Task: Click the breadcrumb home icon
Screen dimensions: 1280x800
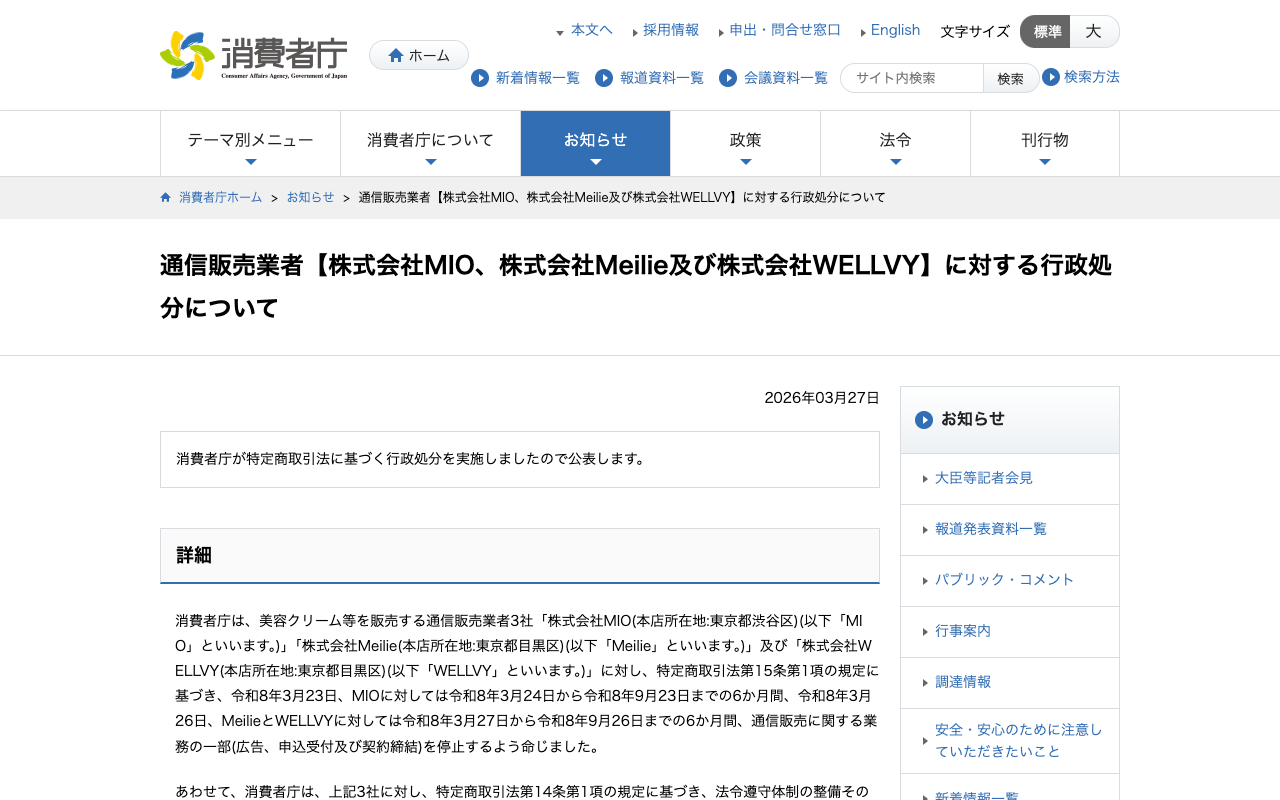Action: coord(166,197)
